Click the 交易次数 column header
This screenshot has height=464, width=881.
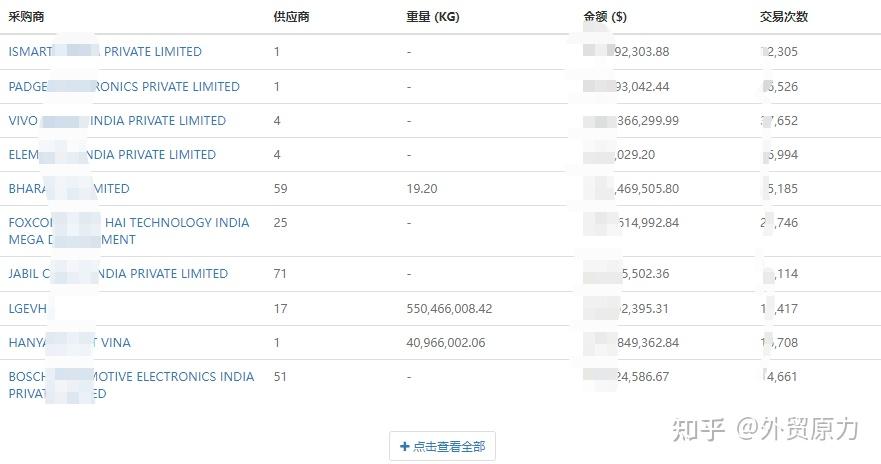[x=784, y=17]
